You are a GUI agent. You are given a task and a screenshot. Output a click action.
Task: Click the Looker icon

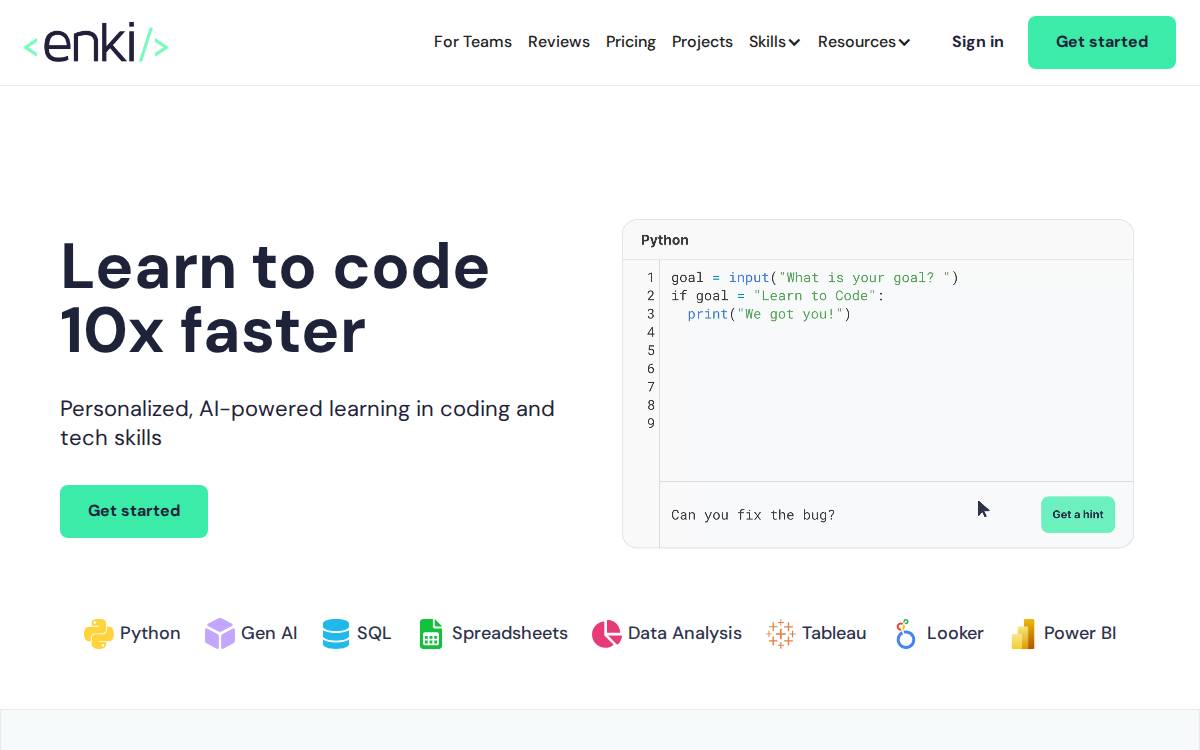(x=905, y=633)
